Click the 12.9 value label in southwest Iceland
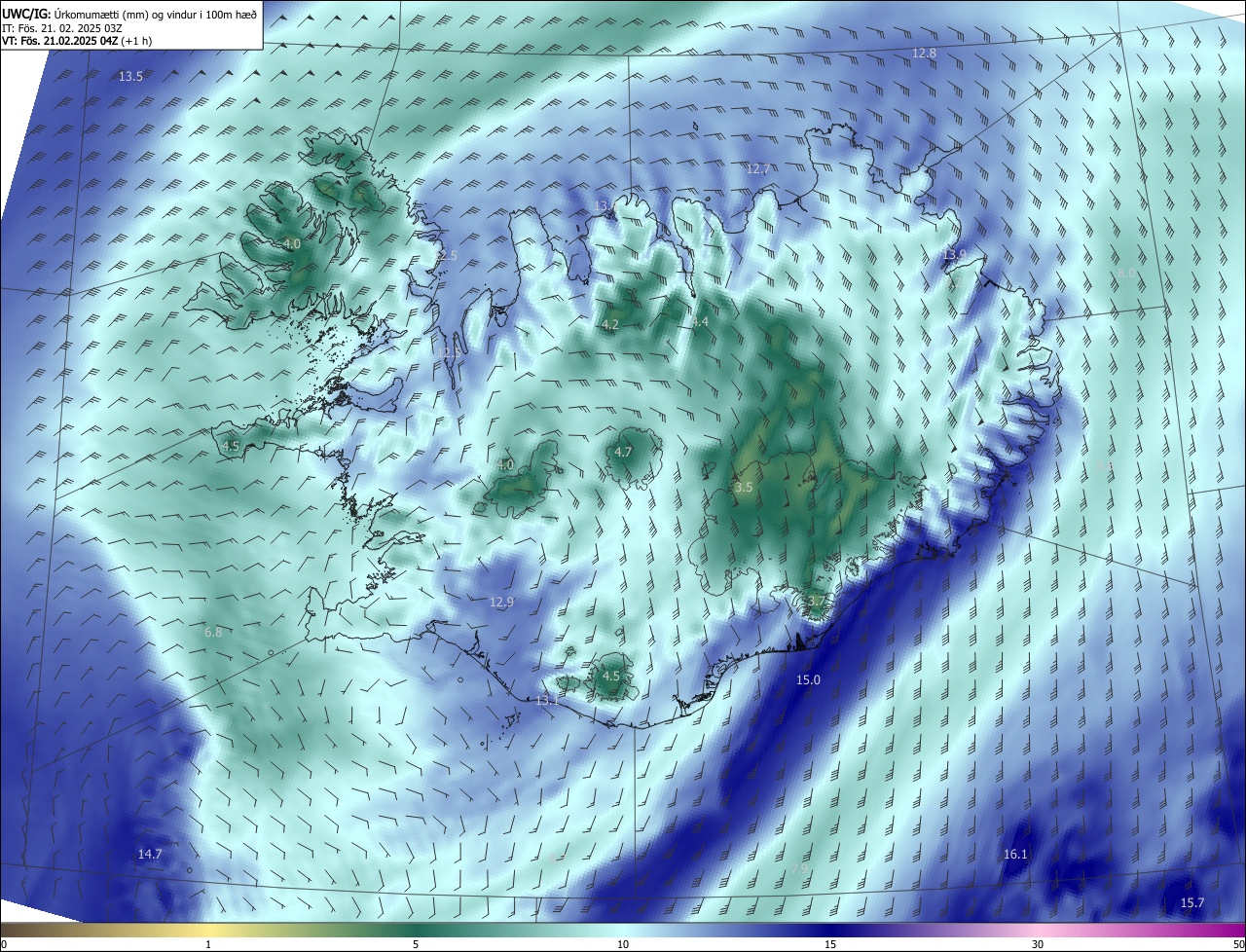1246x952 pixels. (x=501, y=603)
